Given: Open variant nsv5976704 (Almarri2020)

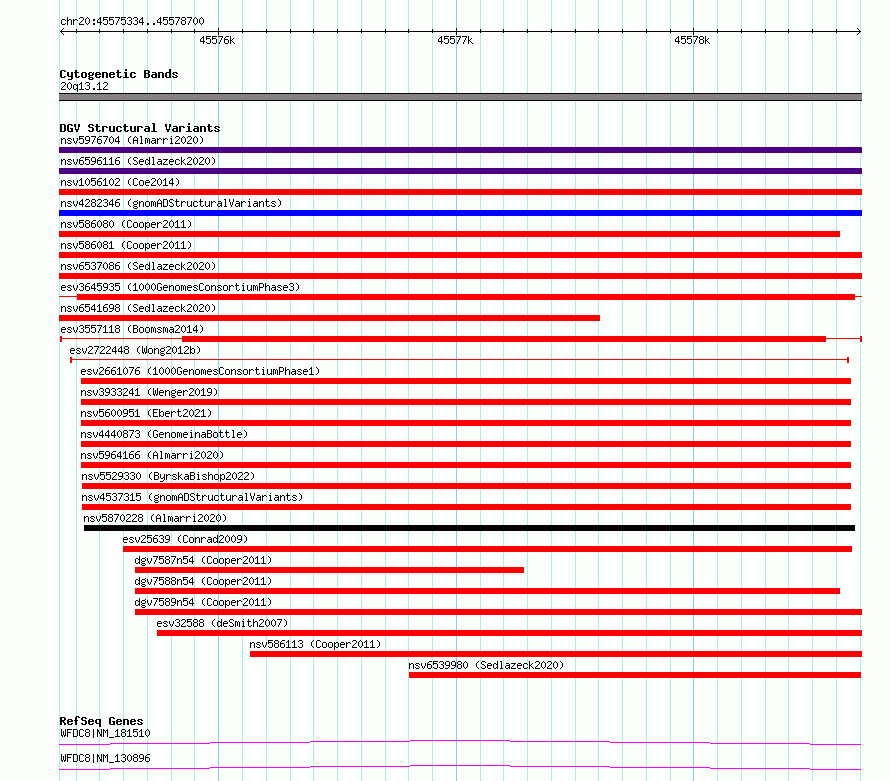Looking at the screenshot, I should pos(132,140).
